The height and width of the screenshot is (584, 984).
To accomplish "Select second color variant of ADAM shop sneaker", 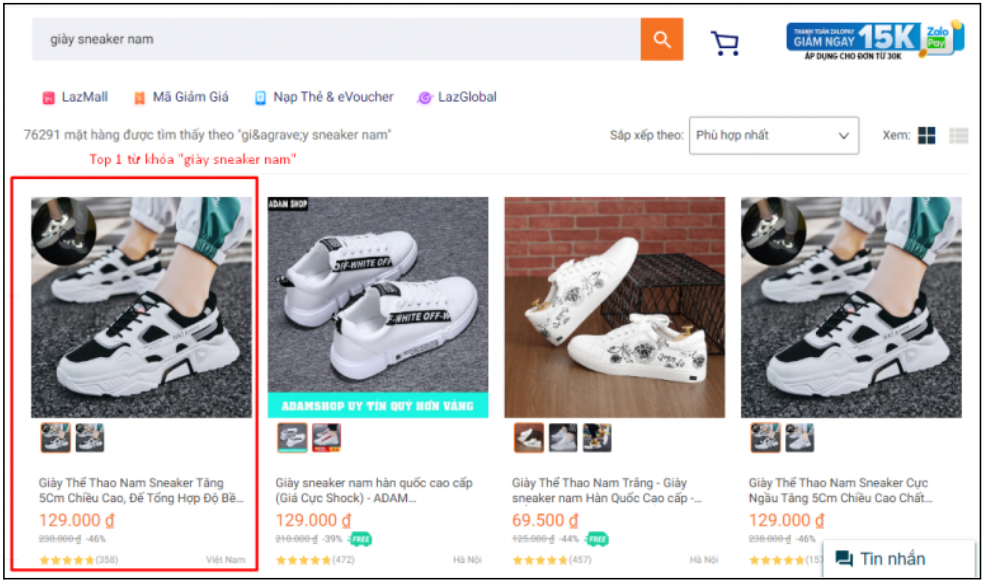I will 326,438.
